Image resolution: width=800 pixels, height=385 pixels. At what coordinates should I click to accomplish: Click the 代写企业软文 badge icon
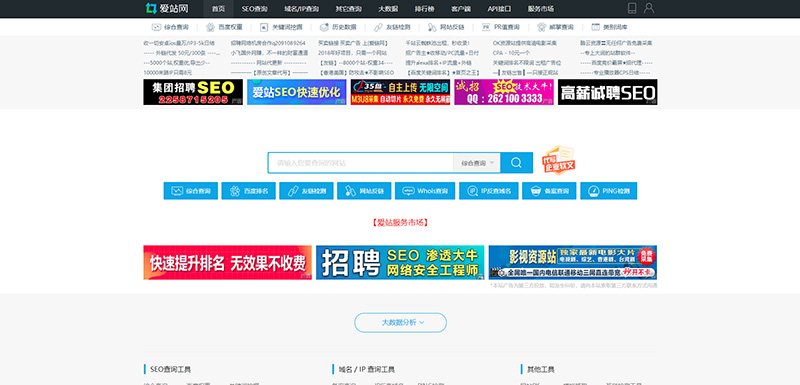pyautogui.click(x=559, y=160)
